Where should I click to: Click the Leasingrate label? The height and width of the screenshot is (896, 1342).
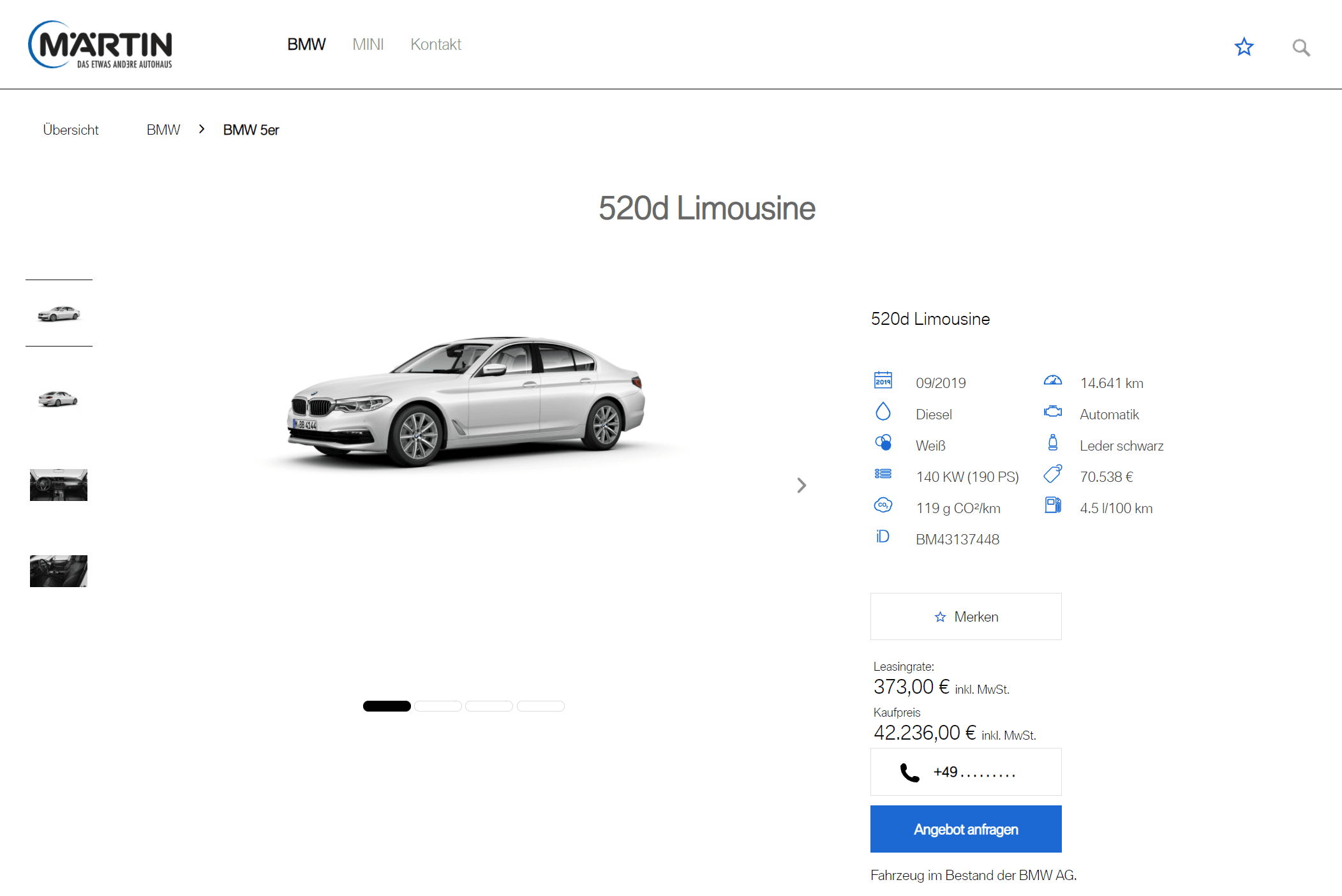pos(904,666)
